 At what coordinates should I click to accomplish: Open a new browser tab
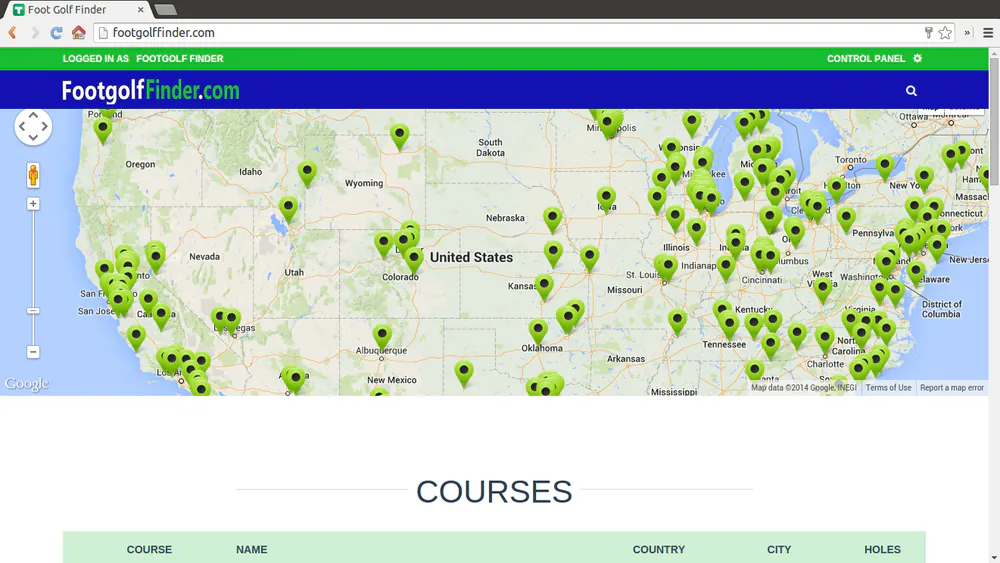click(x=165, y=10)
